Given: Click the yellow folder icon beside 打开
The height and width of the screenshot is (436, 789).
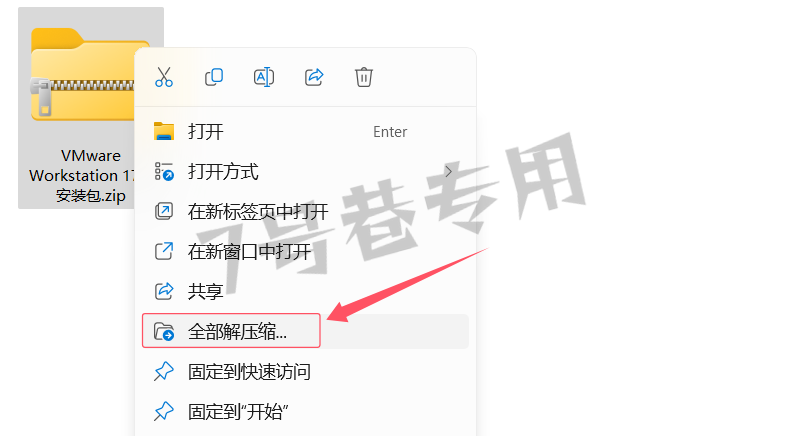Looking at the screenshot, I should (x=164, y=131).
